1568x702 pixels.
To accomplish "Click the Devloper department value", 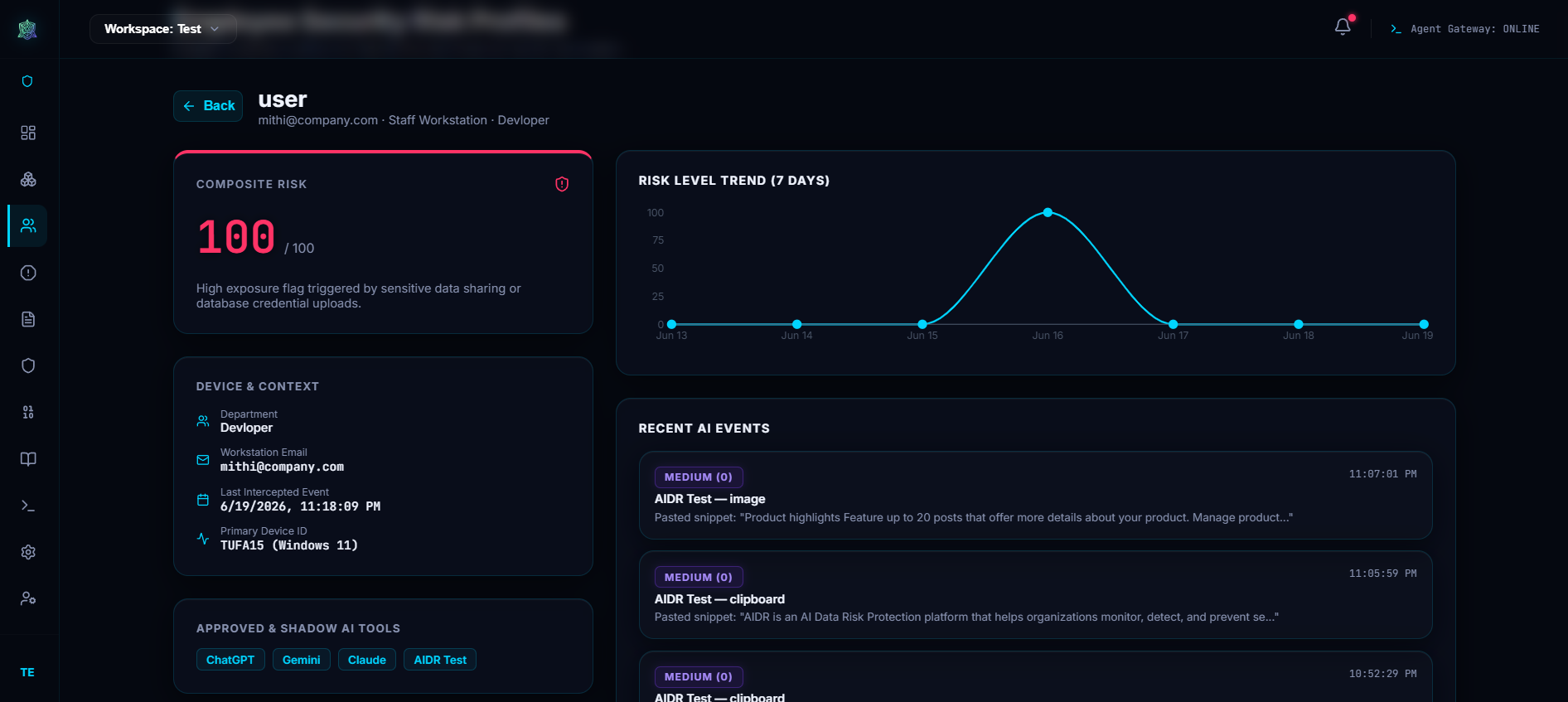I will (246, 428).
